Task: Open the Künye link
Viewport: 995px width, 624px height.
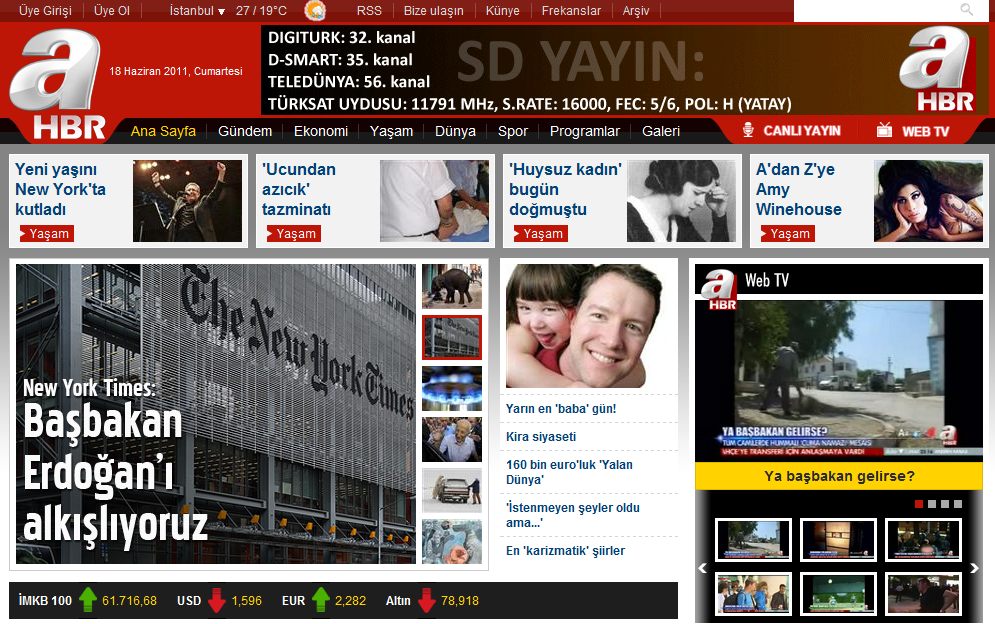Action: coord(503,11)
